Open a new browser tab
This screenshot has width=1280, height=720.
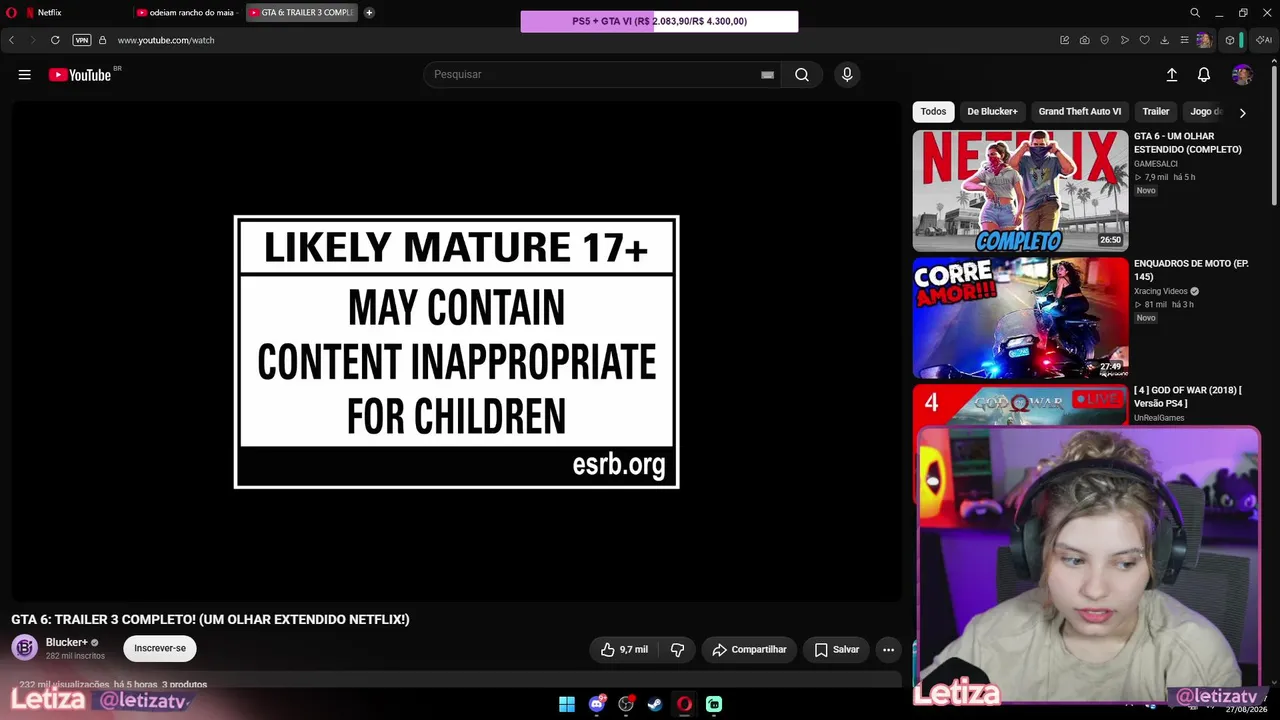click(369, 13)
